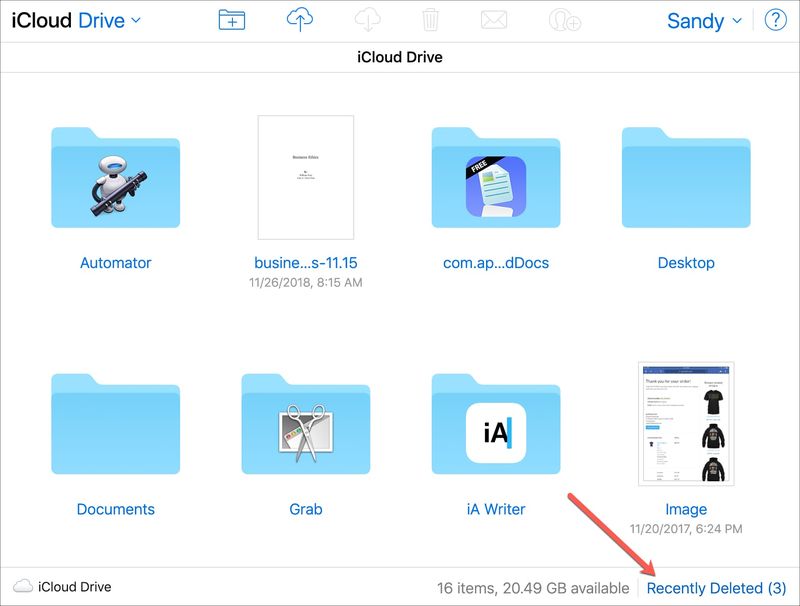800x606 pixels.
Task: Click the busine...s-11.15 file name
Action: 306,263
